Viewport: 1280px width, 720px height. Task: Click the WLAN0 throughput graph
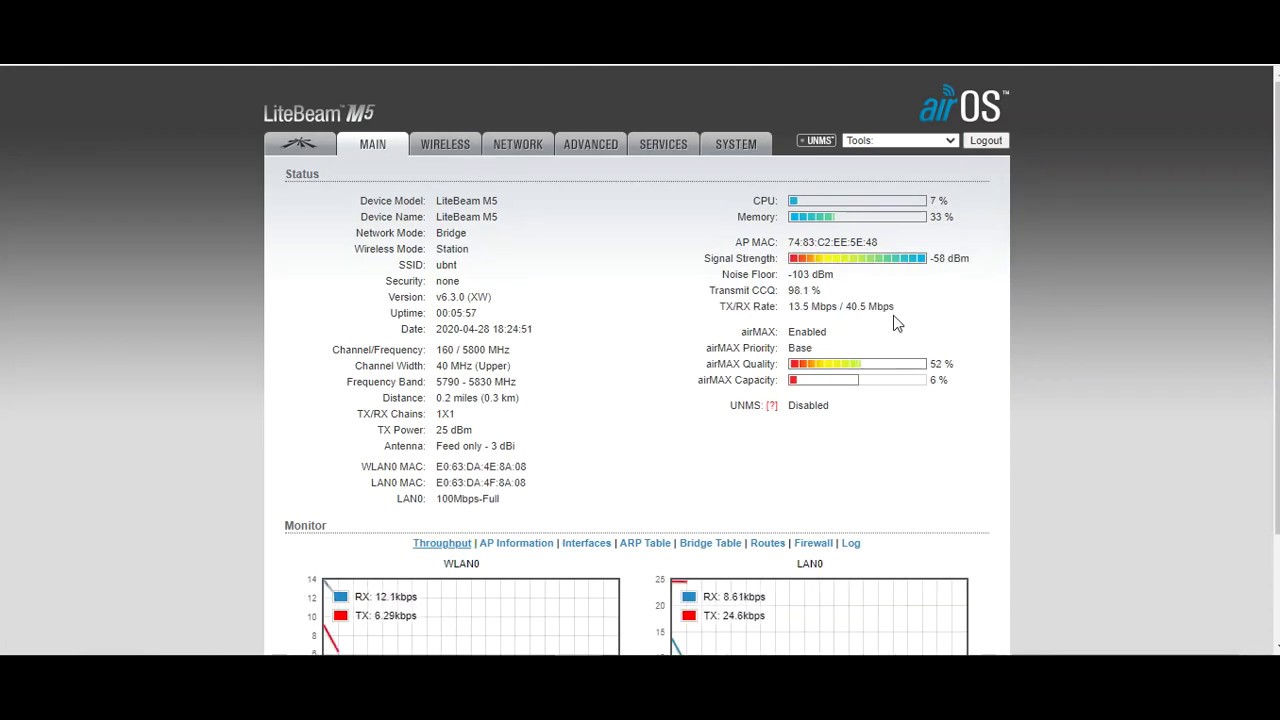470,617
